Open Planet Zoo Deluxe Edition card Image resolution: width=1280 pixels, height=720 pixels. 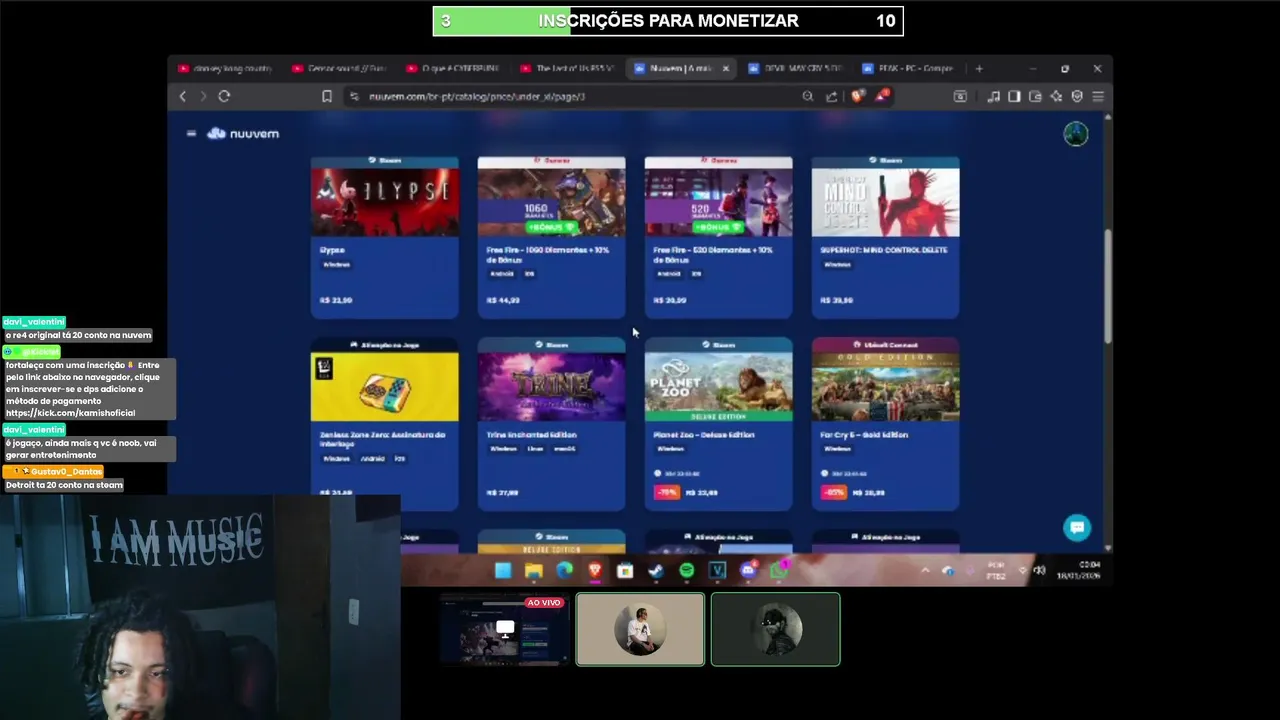pyautogui.click(x=718, y=422)
